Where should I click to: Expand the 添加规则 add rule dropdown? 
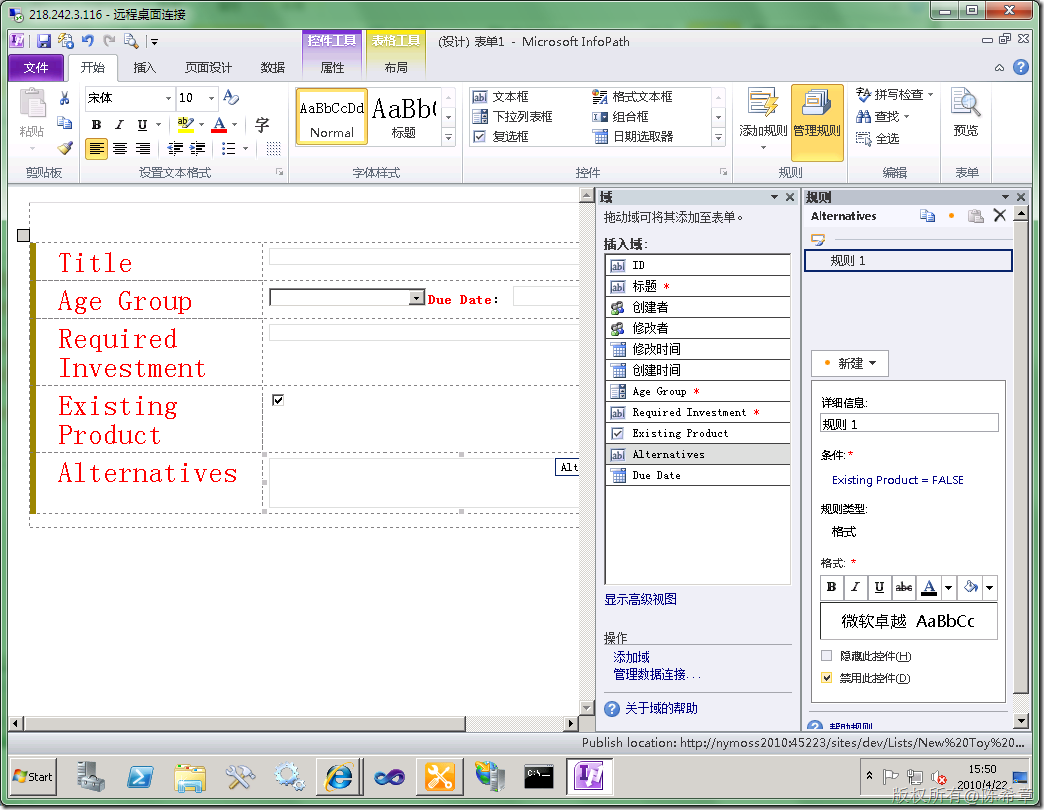[763, 148]
